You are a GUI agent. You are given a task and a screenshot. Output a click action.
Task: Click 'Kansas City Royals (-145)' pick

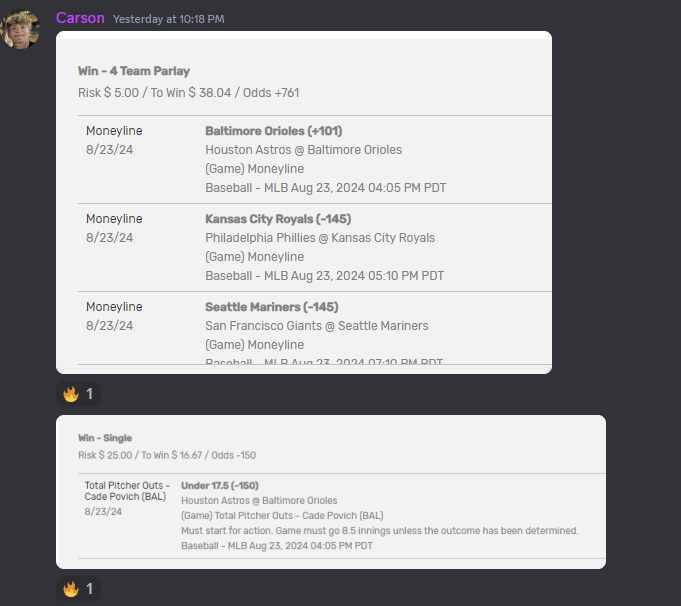pos(278,219)
